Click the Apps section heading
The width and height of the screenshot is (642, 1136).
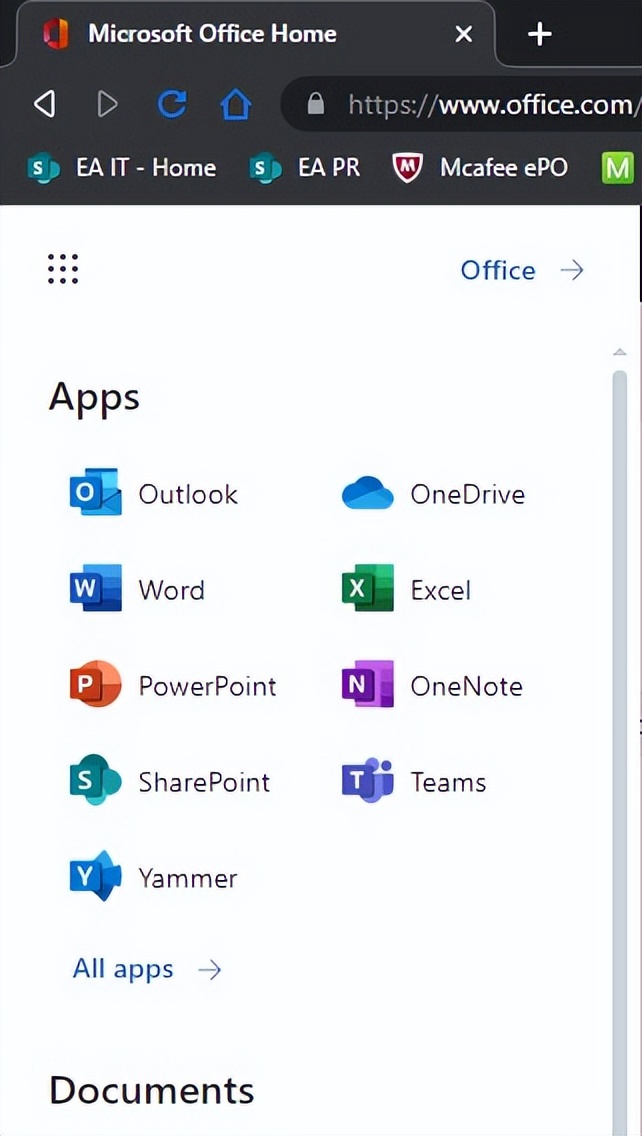pyautogui.click(x=94, y=398)
